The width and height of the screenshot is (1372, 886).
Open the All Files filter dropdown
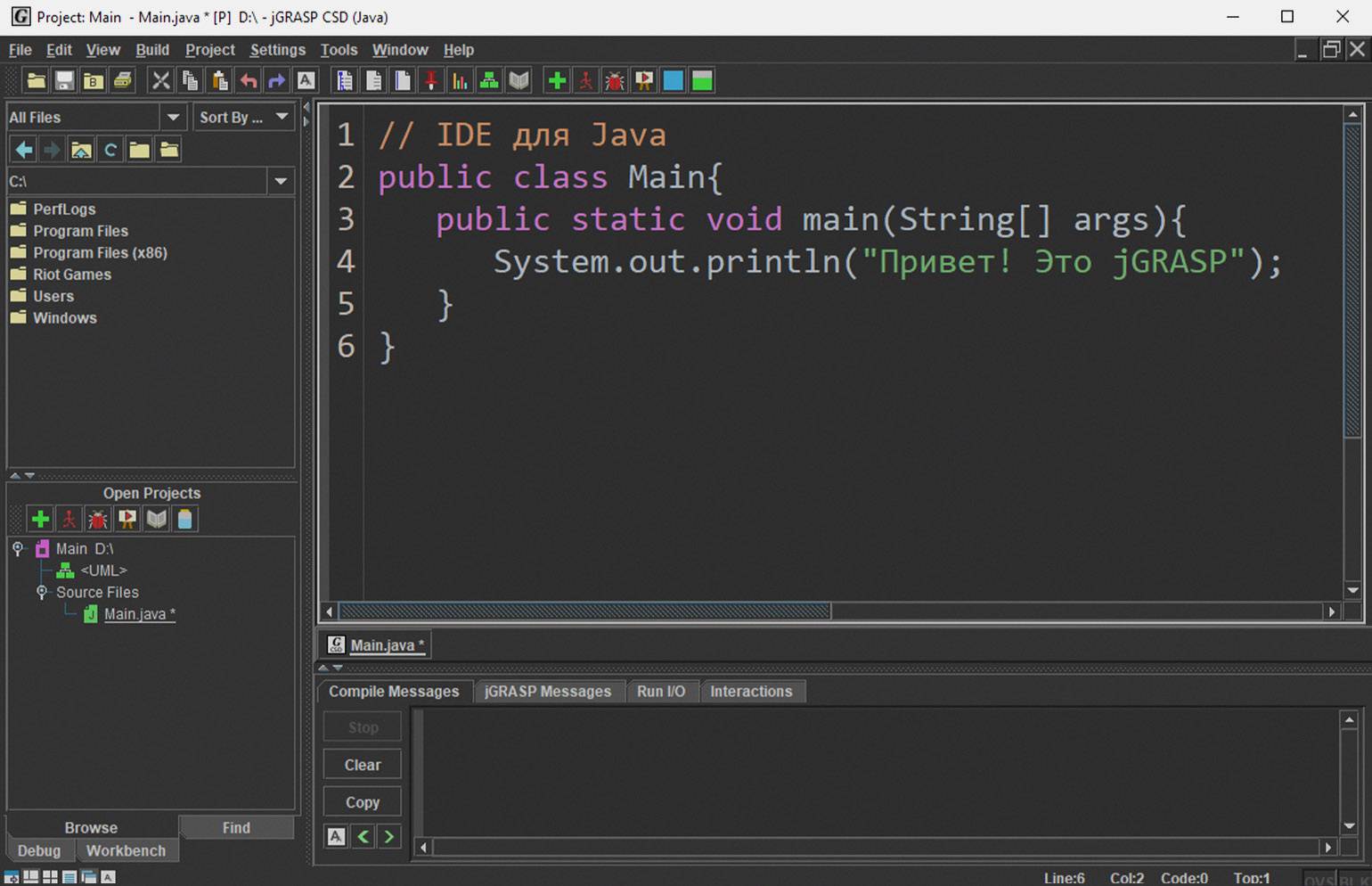[173, 117]
